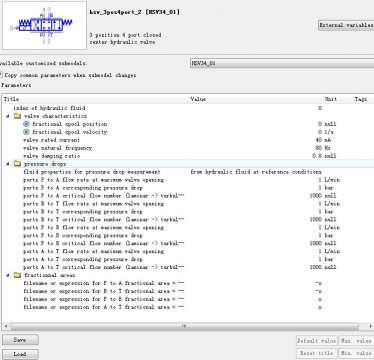The image size is (374, 360).
Task: Click the Default value button
Action: pyautogui.click(x=317, y=341)
